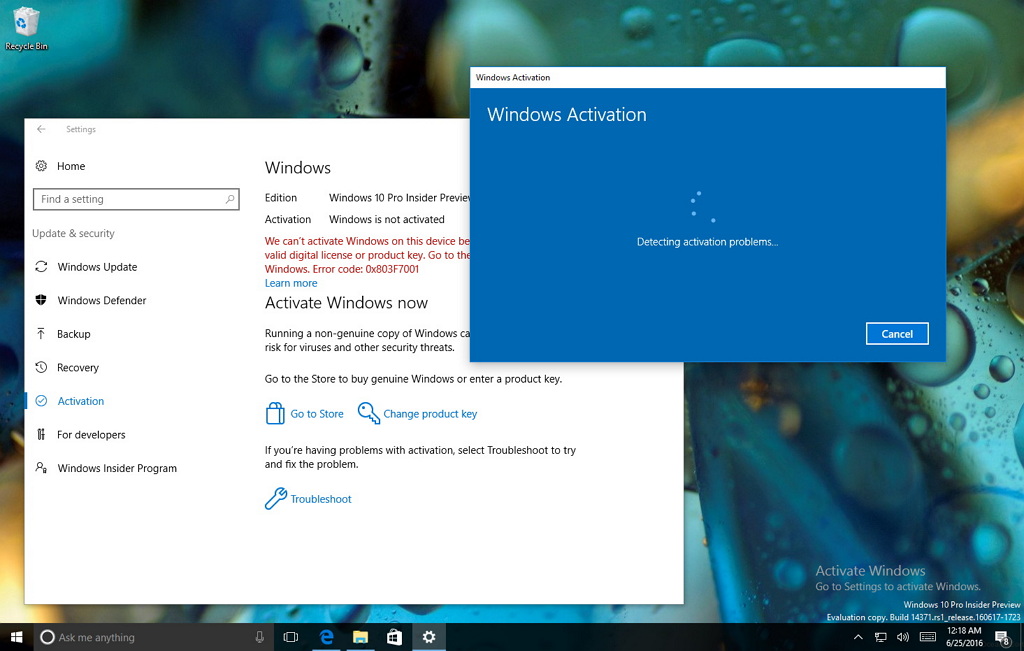Viewport: 1024px width, 651px height.
Task: Select the Troubleshoot wrench icon
Action: pos(274,498)
